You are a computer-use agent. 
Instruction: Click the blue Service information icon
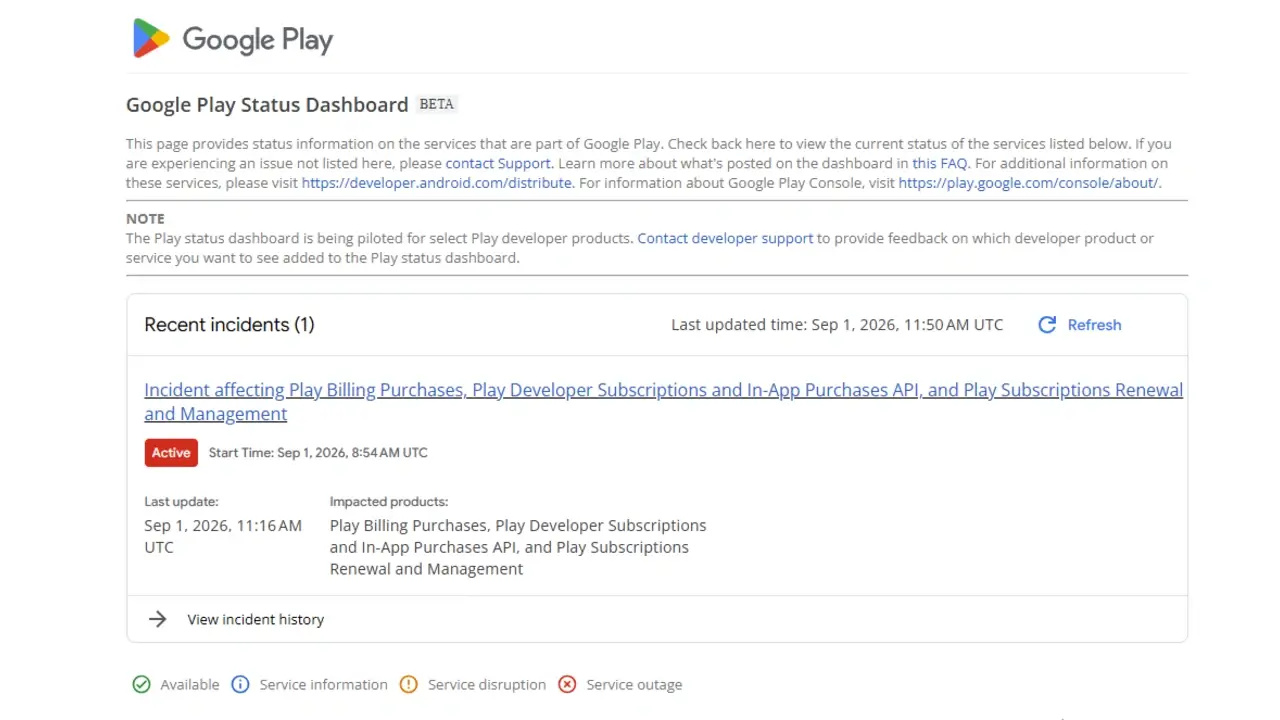tap(240, 685)
